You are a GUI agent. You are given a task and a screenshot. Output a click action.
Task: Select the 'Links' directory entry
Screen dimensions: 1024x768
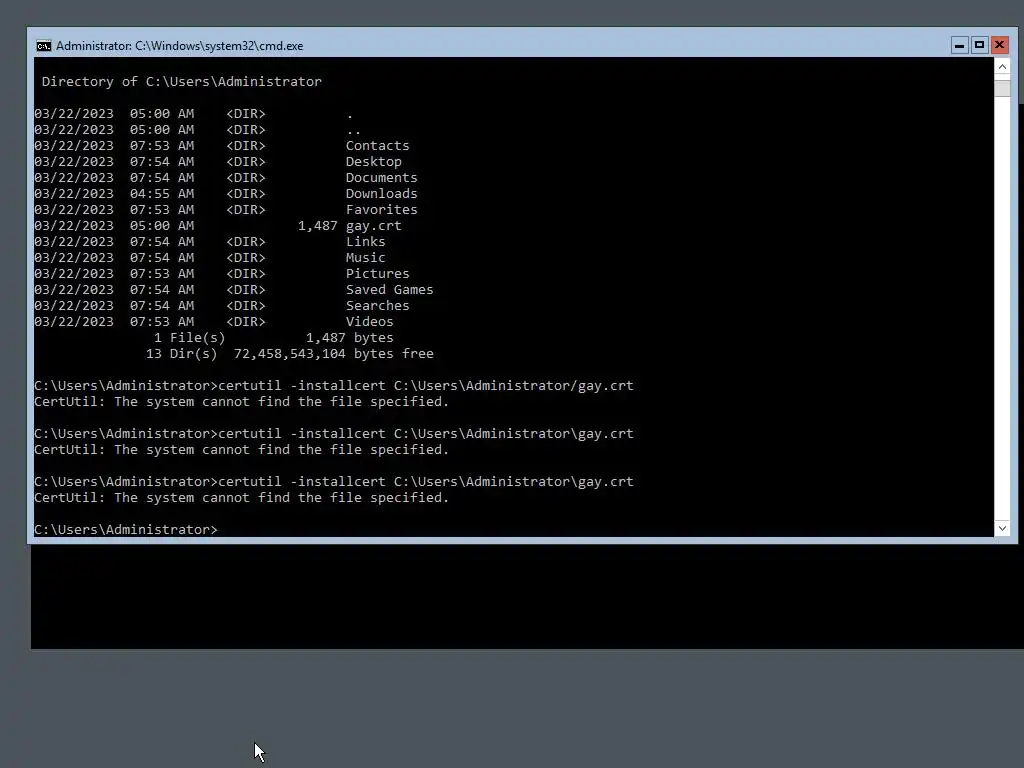point(366,242)
